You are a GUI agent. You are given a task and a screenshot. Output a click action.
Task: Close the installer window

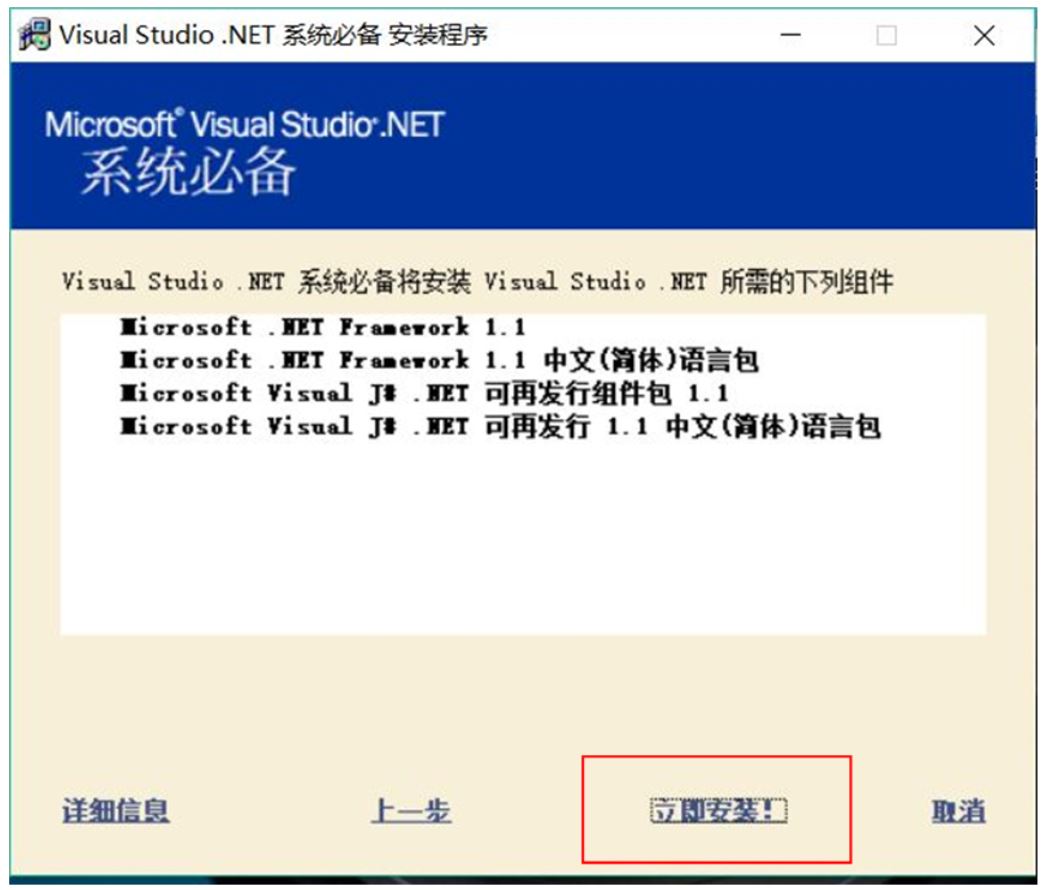pos(985,35)
